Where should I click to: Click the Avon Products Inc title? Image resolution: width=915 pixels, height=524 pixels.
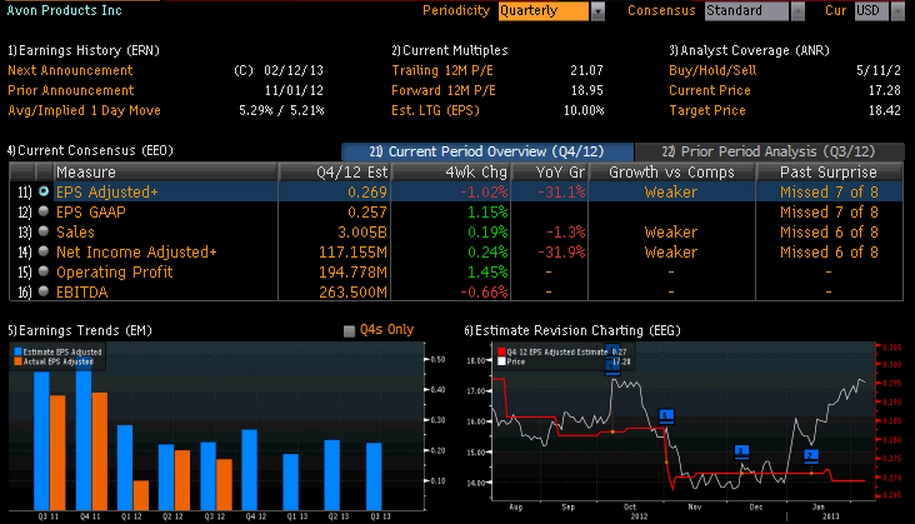tap(64, 10)
